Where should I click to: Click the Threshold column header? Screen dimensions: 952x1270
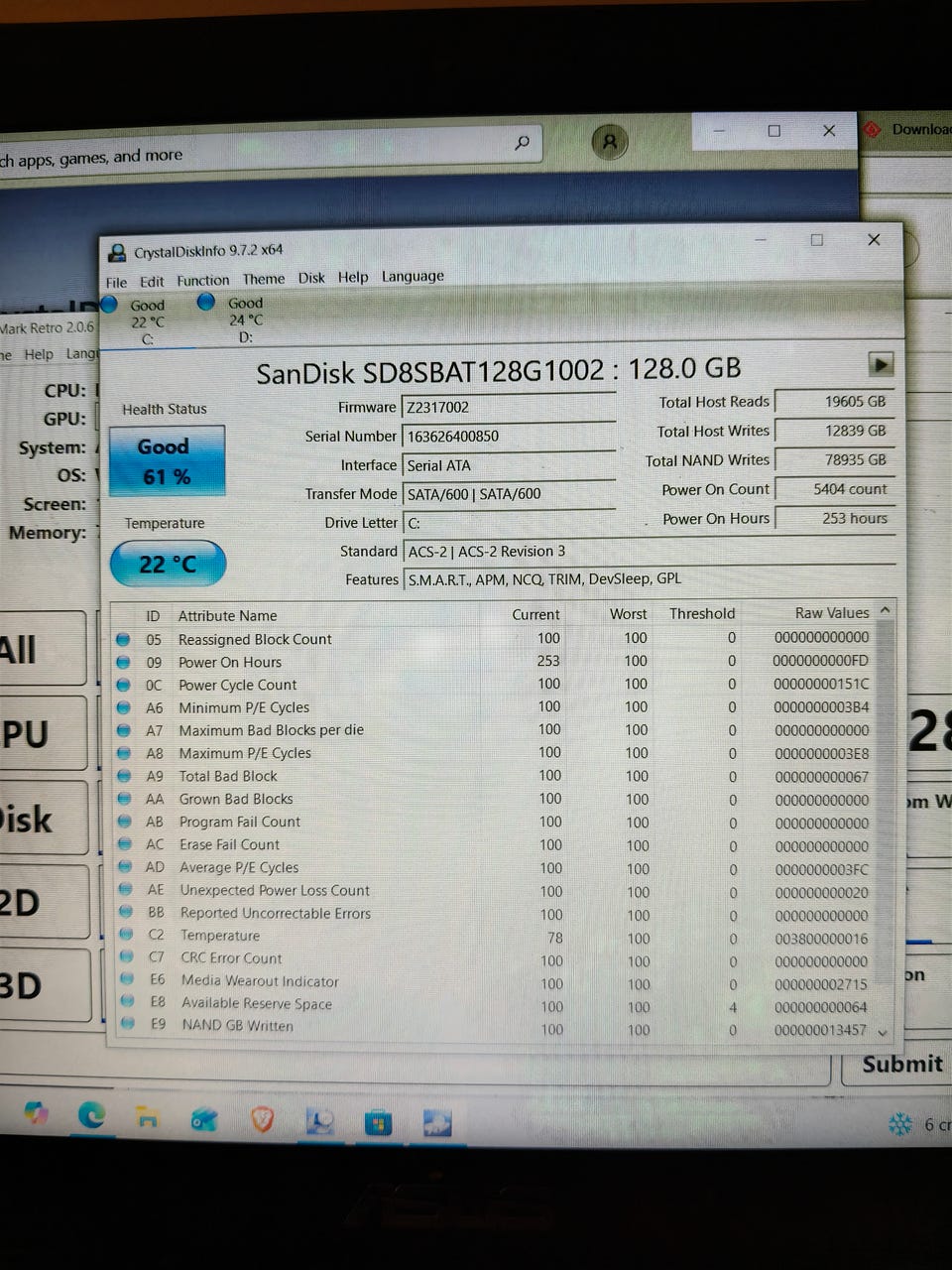702,613
